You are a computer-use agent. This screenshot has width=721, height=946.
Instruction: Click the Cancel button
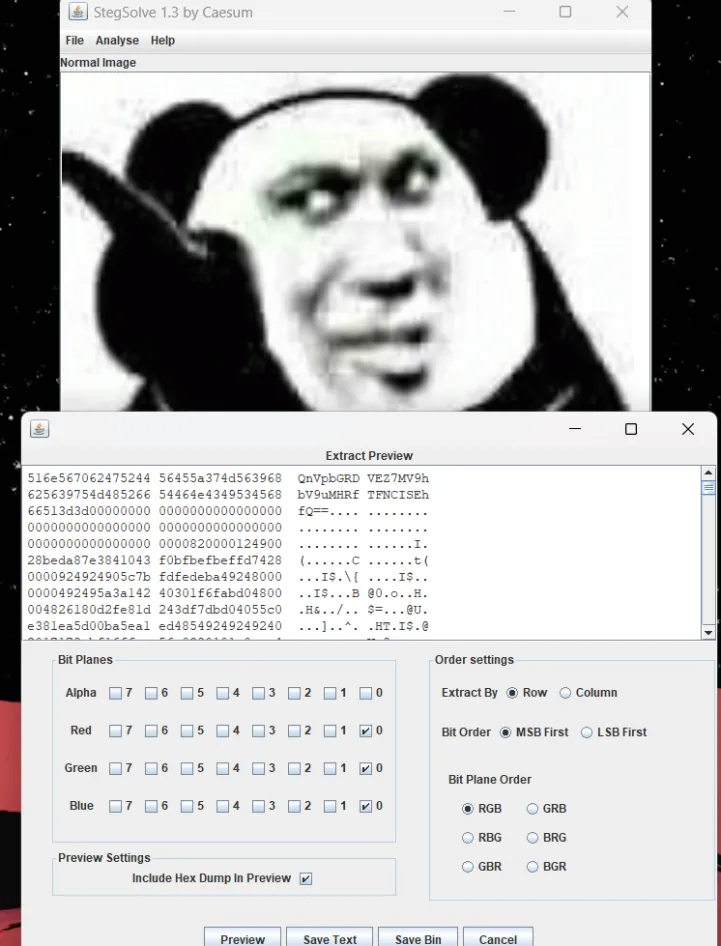pyautogui.click(x=498, y=938)
